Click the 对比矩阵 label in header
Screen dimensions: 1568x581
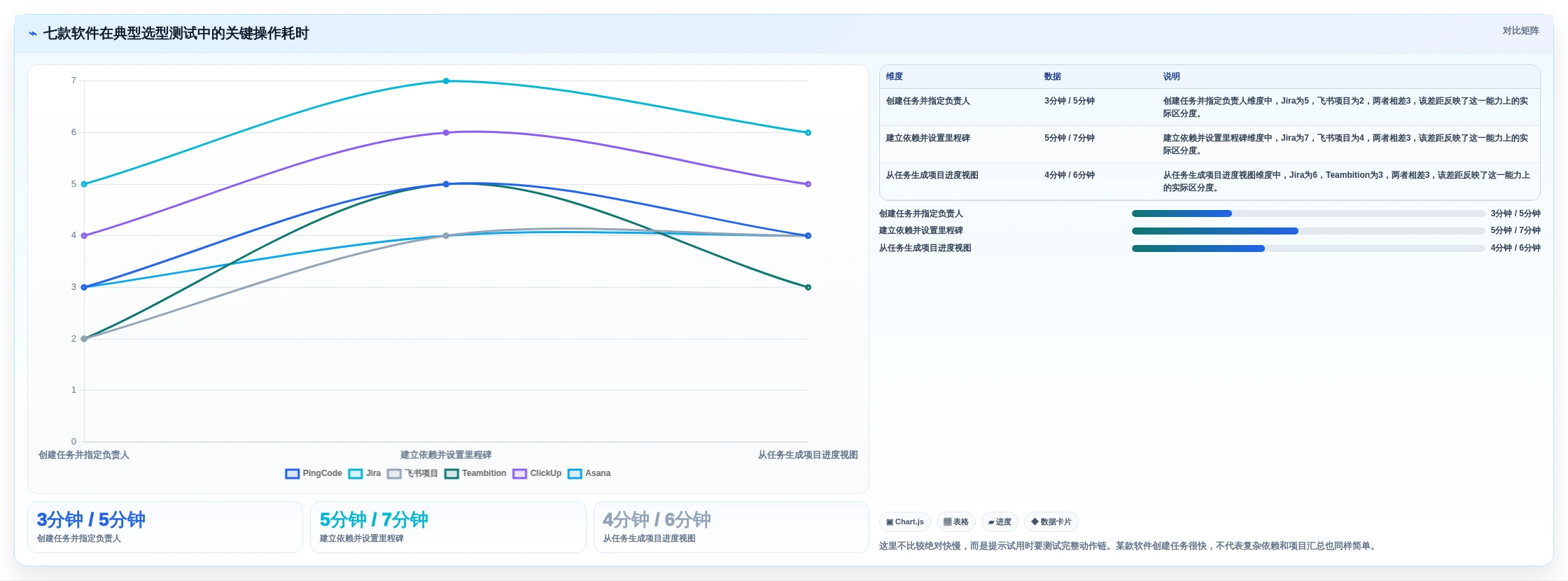pyautogui.click(x=1520, y=31)
